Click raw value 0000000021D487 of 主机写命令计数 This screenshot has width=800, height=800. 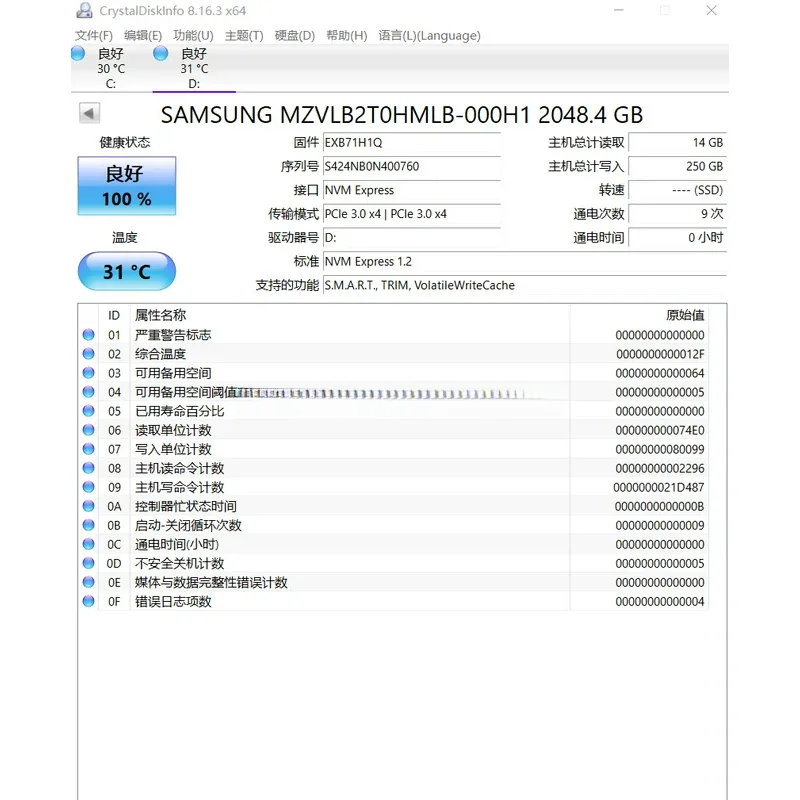(x=659, y=487)
